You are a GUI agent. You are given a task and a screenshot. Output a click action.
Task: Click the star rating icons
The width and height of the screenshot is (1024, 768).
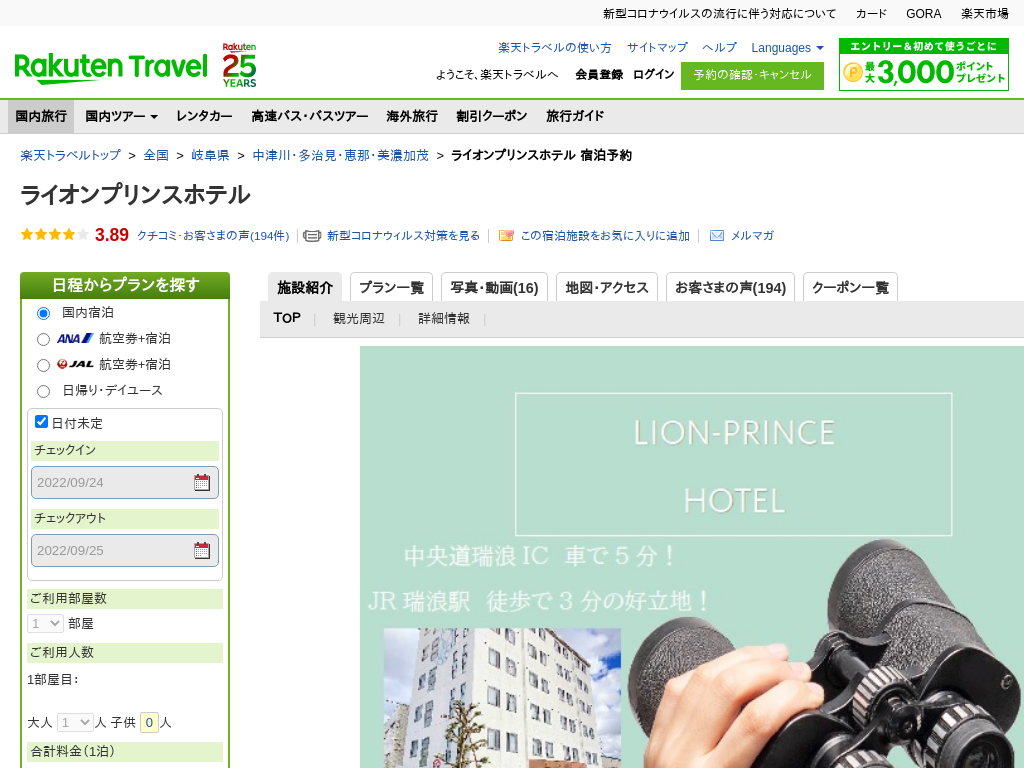point(54,234)
